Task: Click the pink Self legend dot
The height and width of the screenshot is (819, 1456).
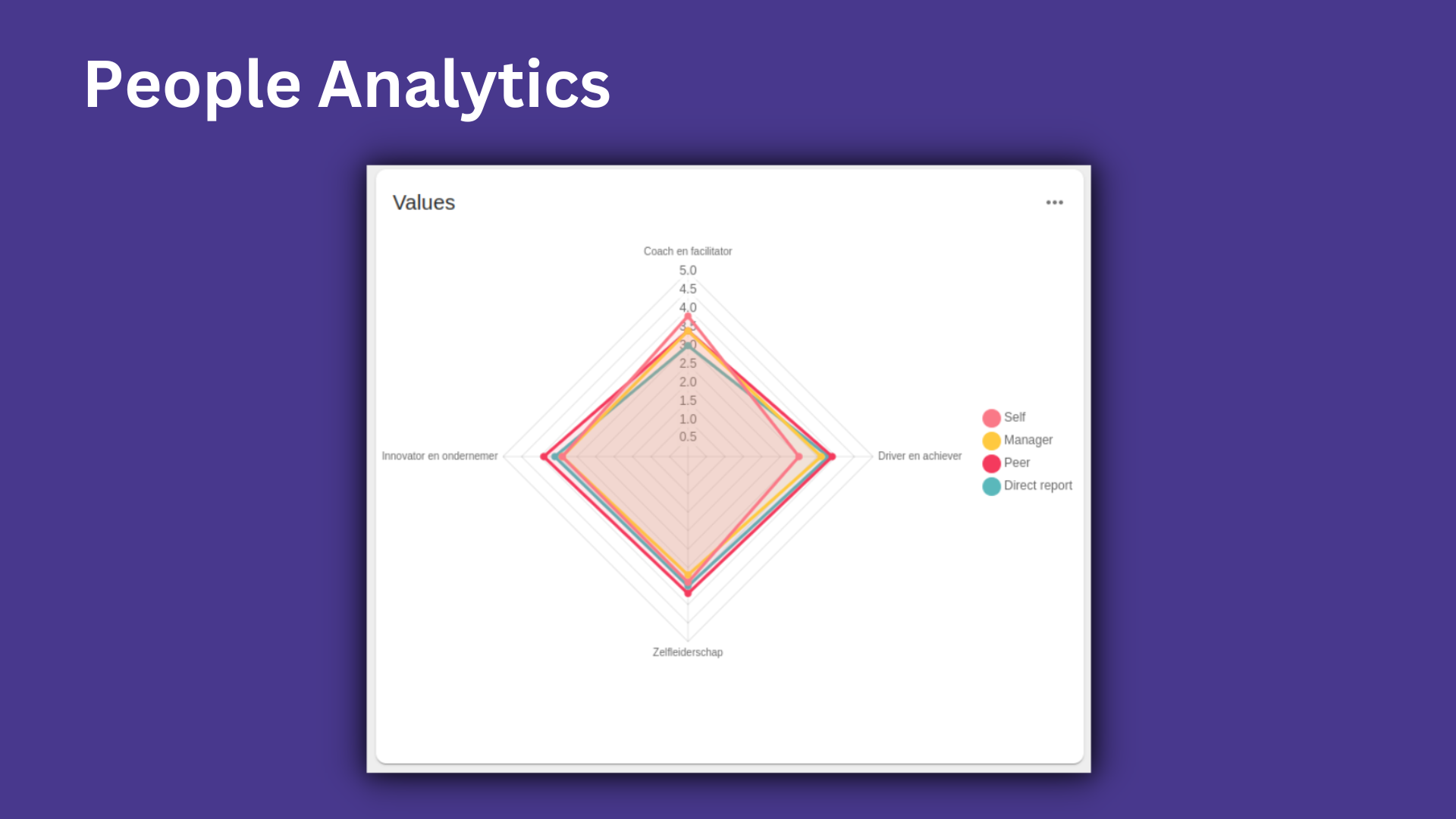Action: (x=991, y=418)
